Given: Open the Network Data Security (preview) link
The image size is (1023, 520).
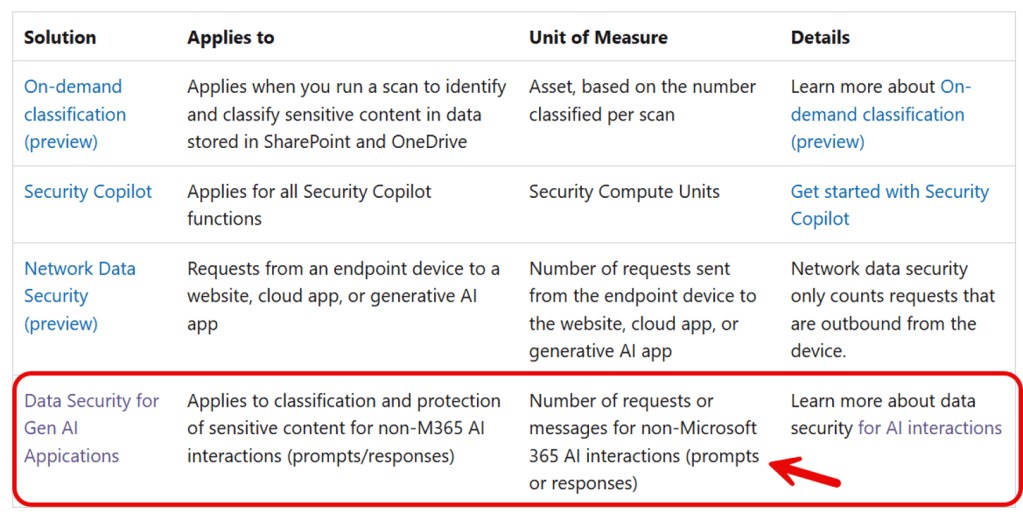Looking at the screenshot, I should click(79, 296).
